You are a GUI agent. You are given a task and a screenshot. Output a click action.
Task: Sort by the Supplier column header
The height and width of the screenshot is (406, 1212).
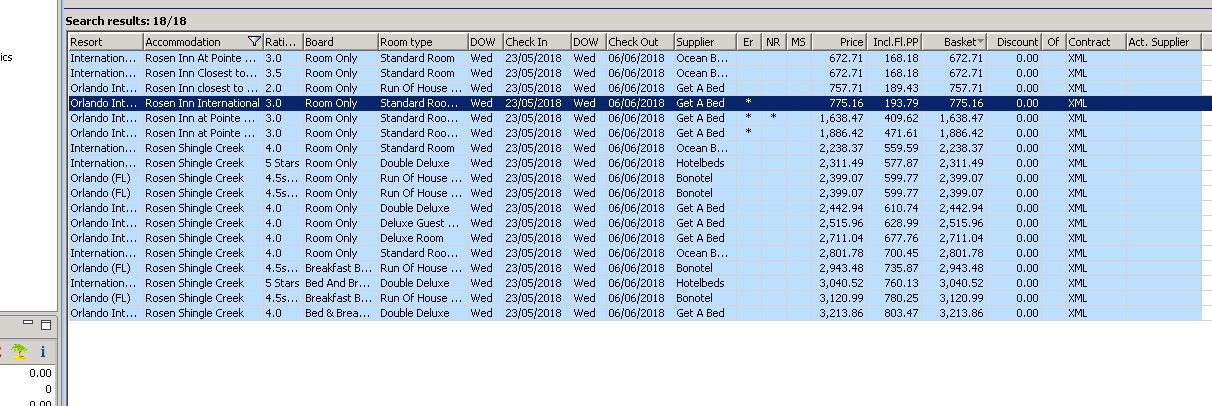coord(705,42)
